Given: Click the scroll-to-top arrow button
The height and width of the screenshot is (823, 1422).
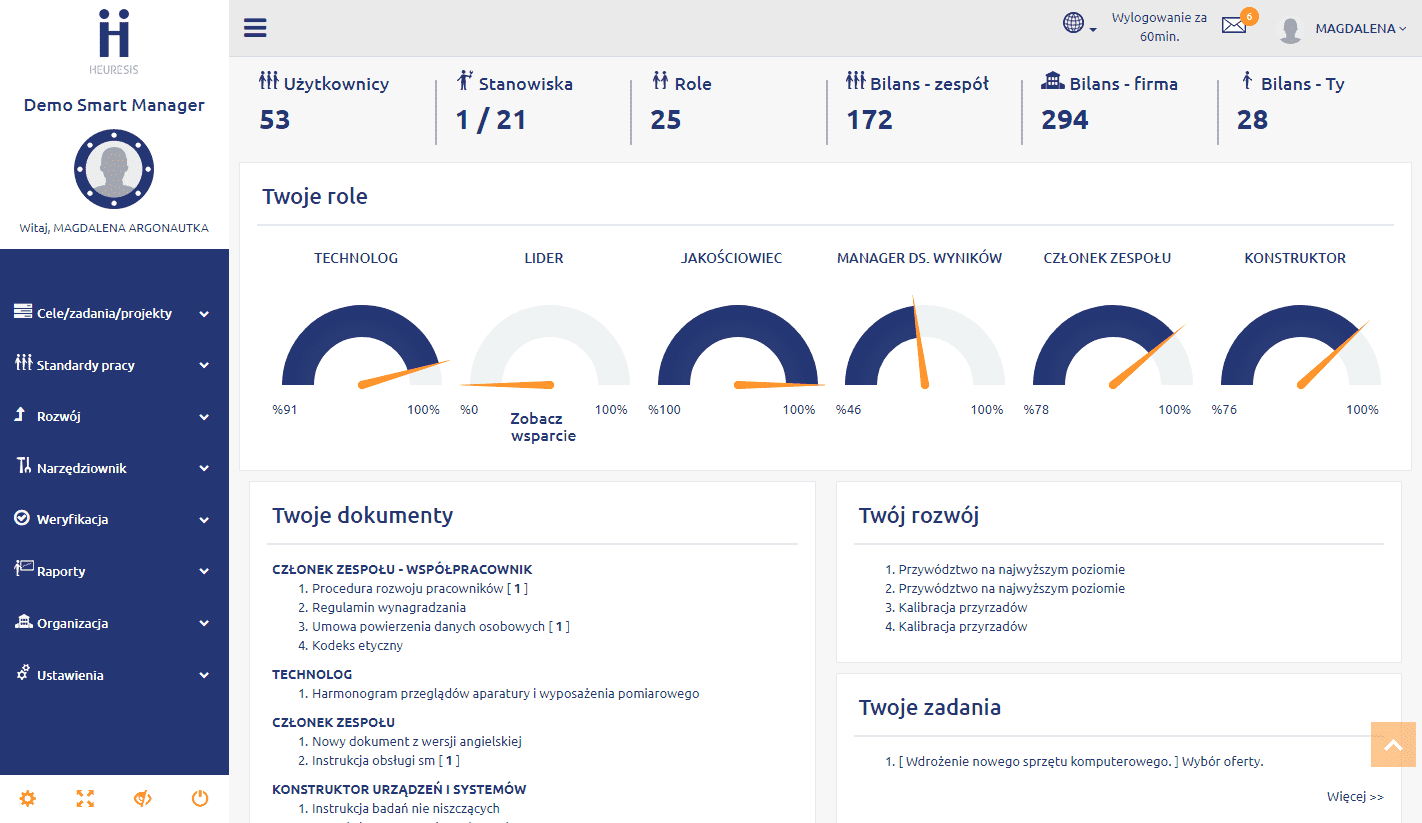Looking at the screenshot, I should coord(1392,745).
